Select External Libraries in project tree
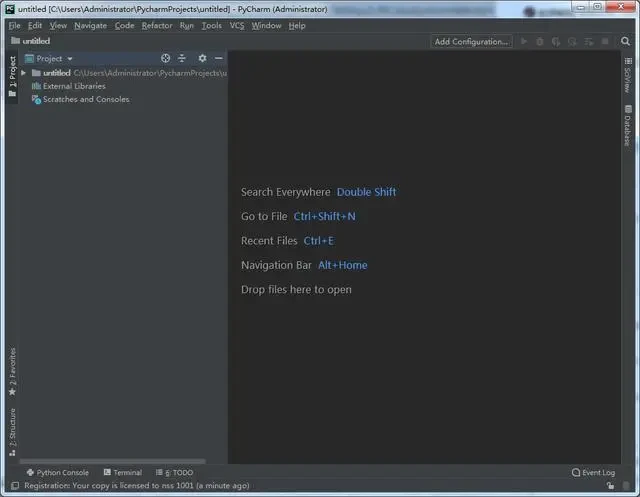The width and height of the screenshot is (640, 497). click(73, 86)
